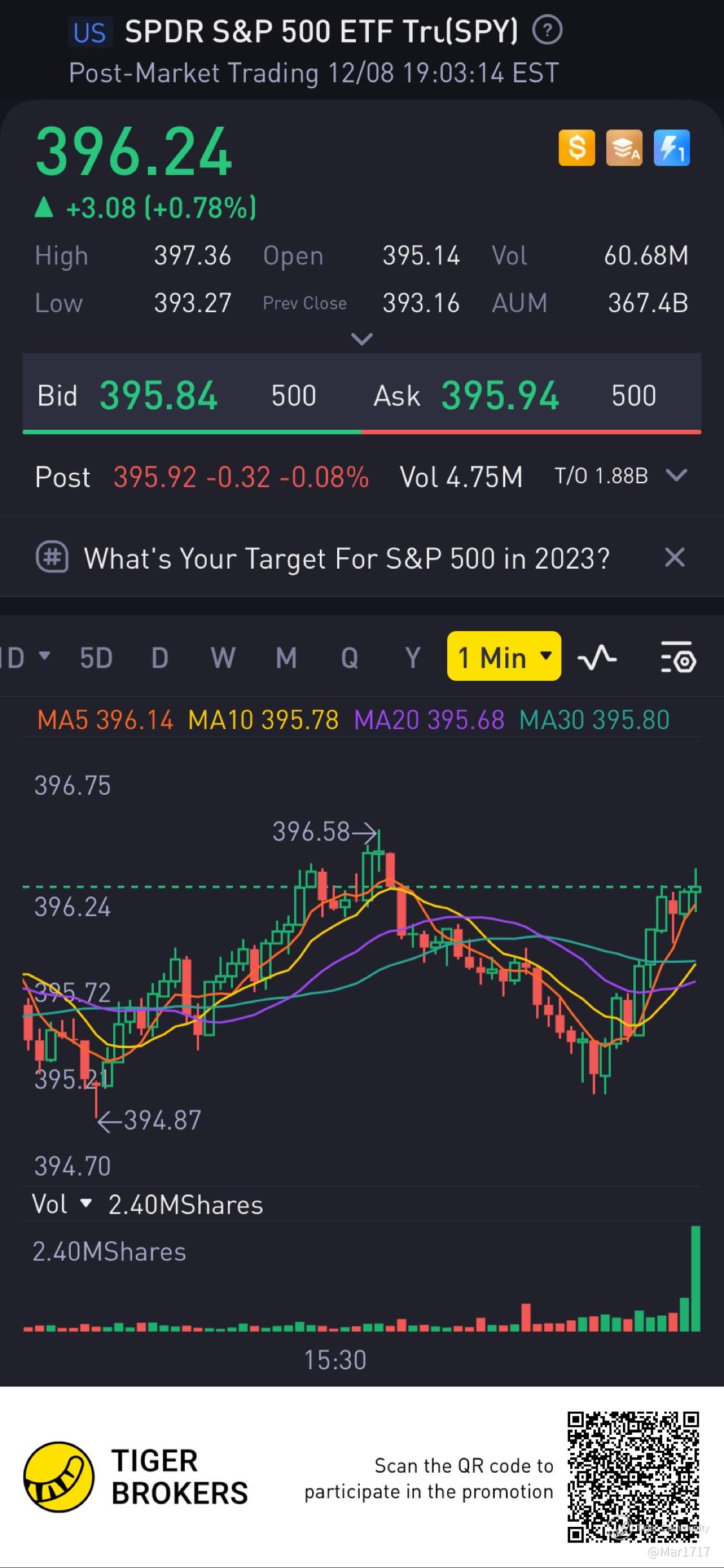
Task: Expand the post-market row dropdown arrow
Action: [676, 475]
